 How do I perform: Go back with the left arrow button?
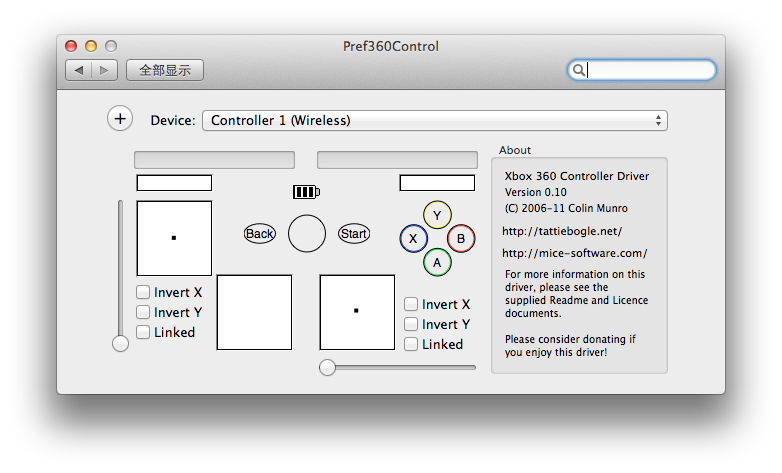(x=78, y=70)
